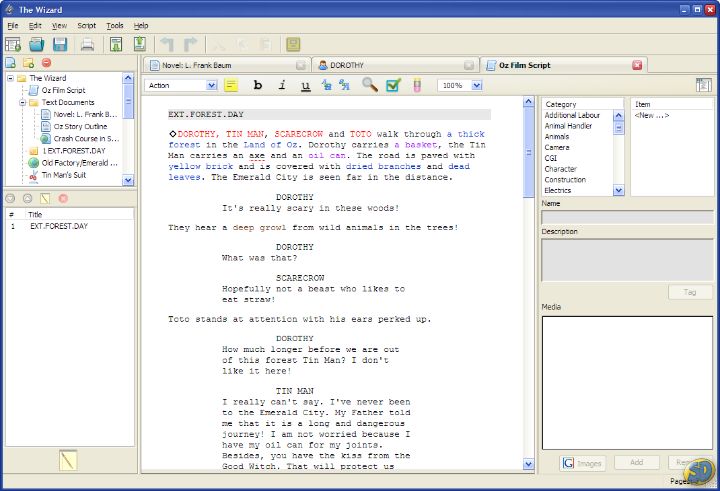720x491 pixels.
Task: Click the Name input field
Action: point(627,217)
